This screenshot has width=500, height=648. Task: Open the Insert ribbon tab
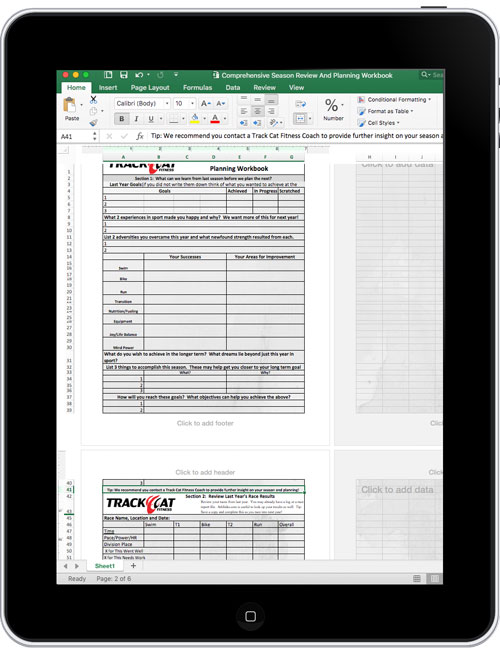[108, 88]
